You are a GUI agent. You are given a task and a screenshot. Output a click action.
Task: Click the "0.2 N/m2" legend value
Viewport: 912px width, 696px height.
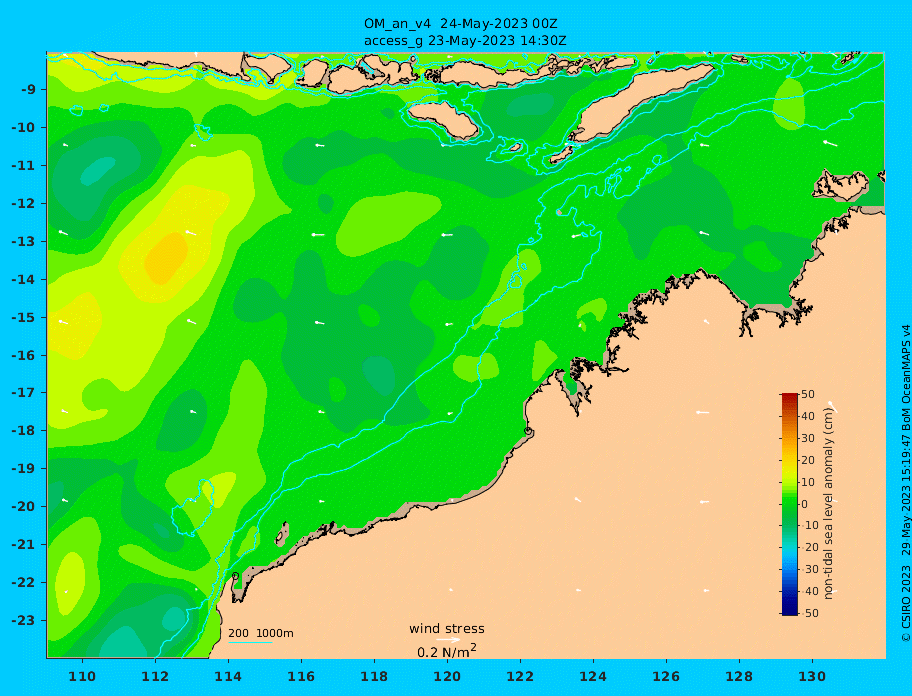click(447, 651)
